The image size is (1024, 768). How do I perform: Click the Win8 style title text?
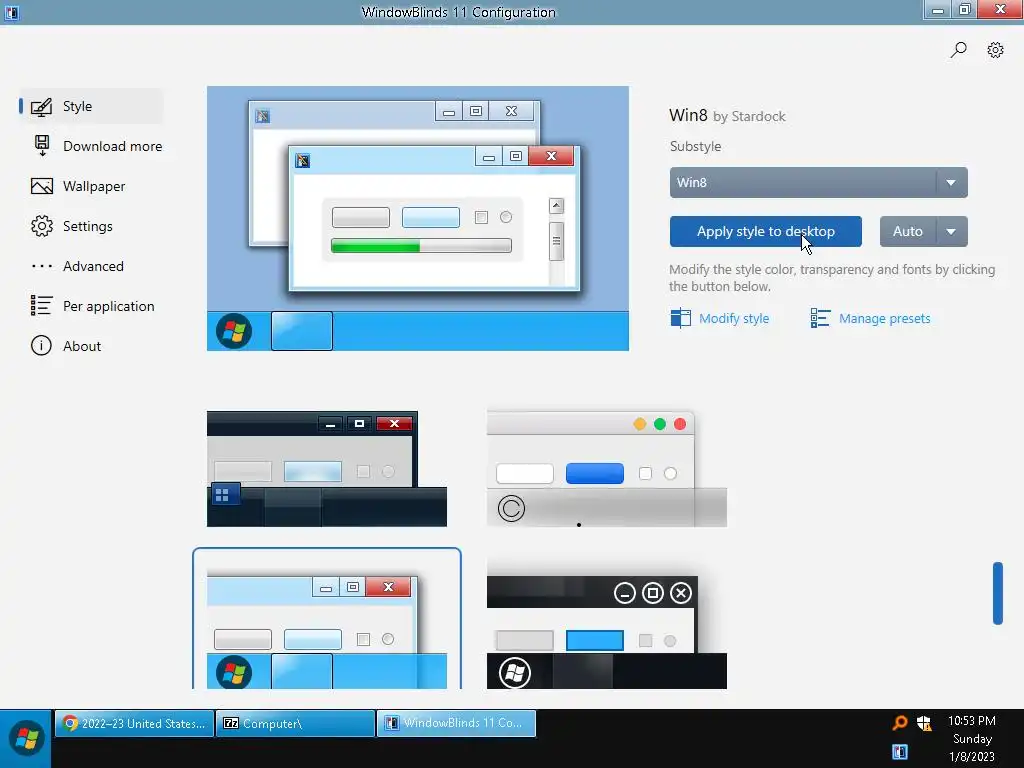(688, 115)
